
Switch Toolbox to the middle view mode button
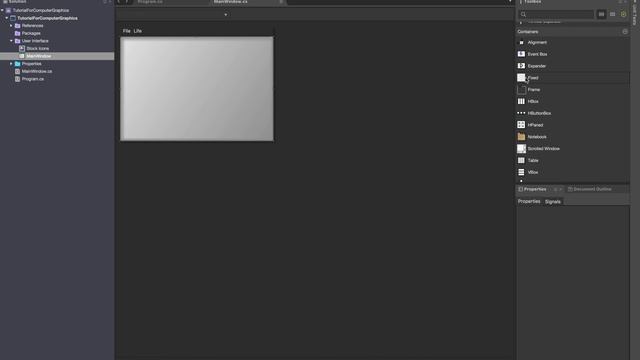[612, 14]
